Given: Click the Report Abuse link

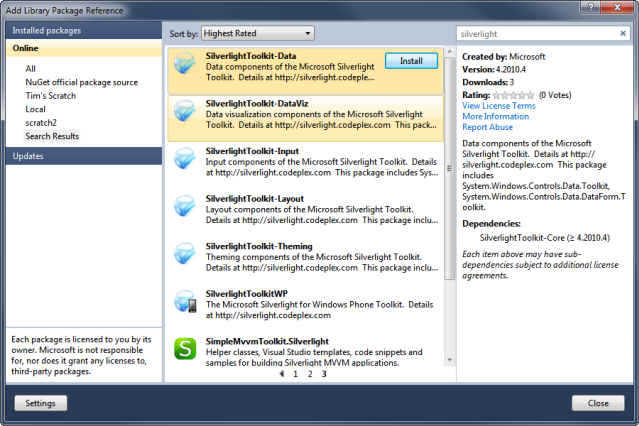Looking at the screenshot, I should pyautogui.click(x=487, y=127).
